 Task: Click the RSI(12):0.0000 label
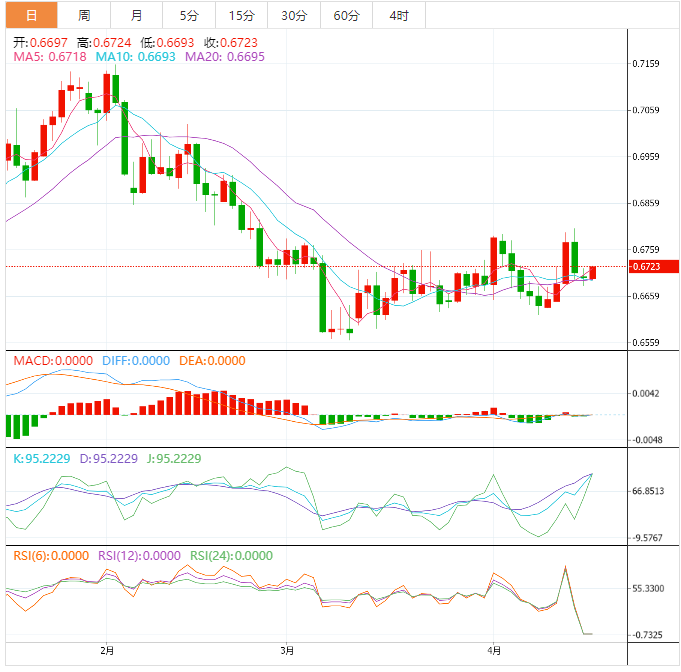coord(139,556)
